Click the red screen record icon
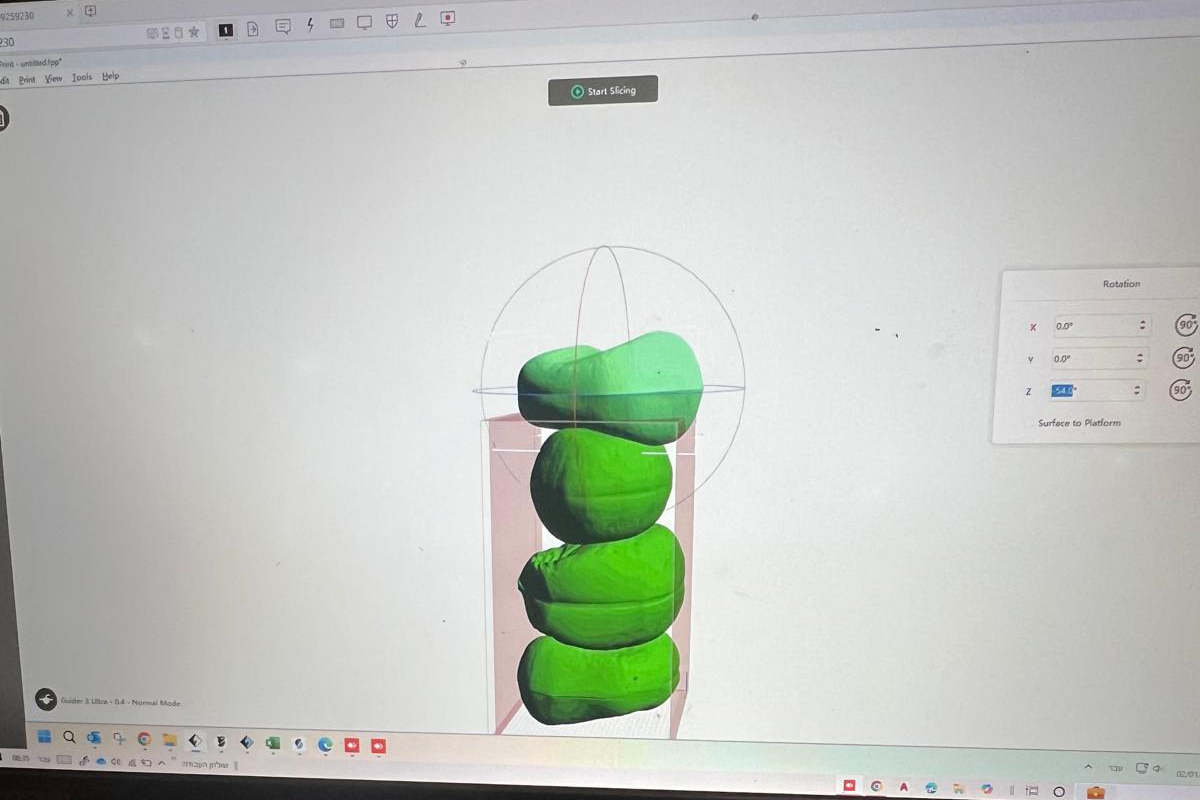This screenshot has width=1200, height=800. (x=447, y=18)
